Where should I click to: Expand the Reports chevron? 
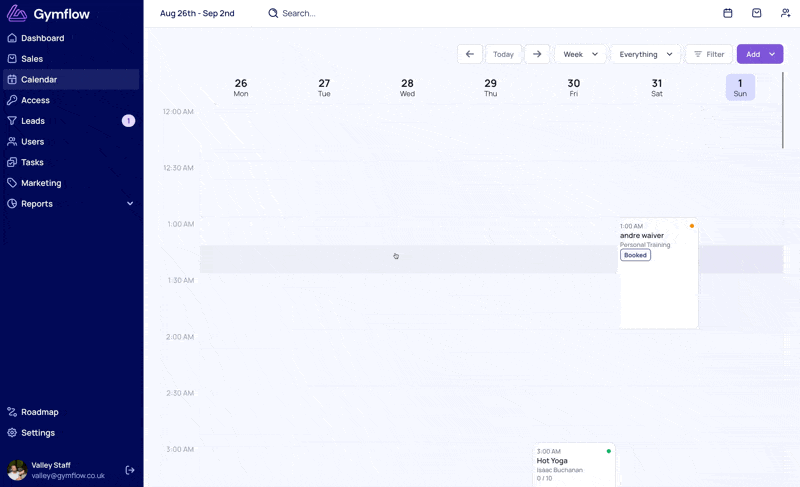[x=130, y=203]
